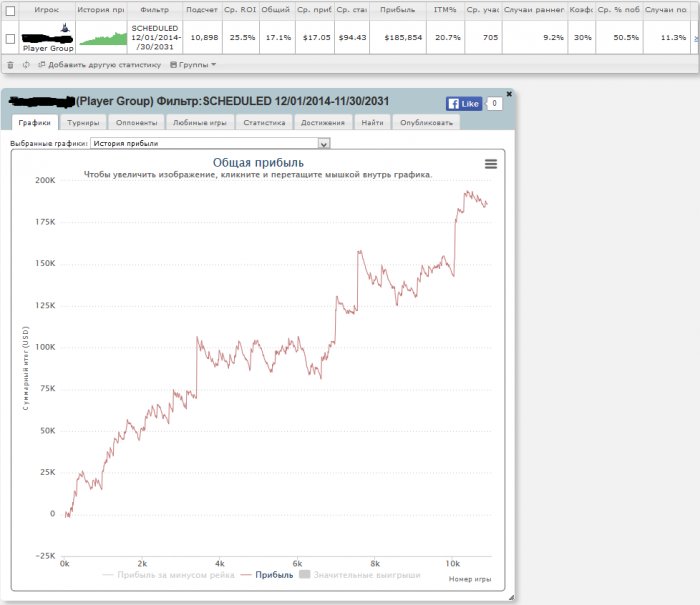Select the 'Опубликовать' tab
Screen dimensions: 700x605
coord(425,123)
